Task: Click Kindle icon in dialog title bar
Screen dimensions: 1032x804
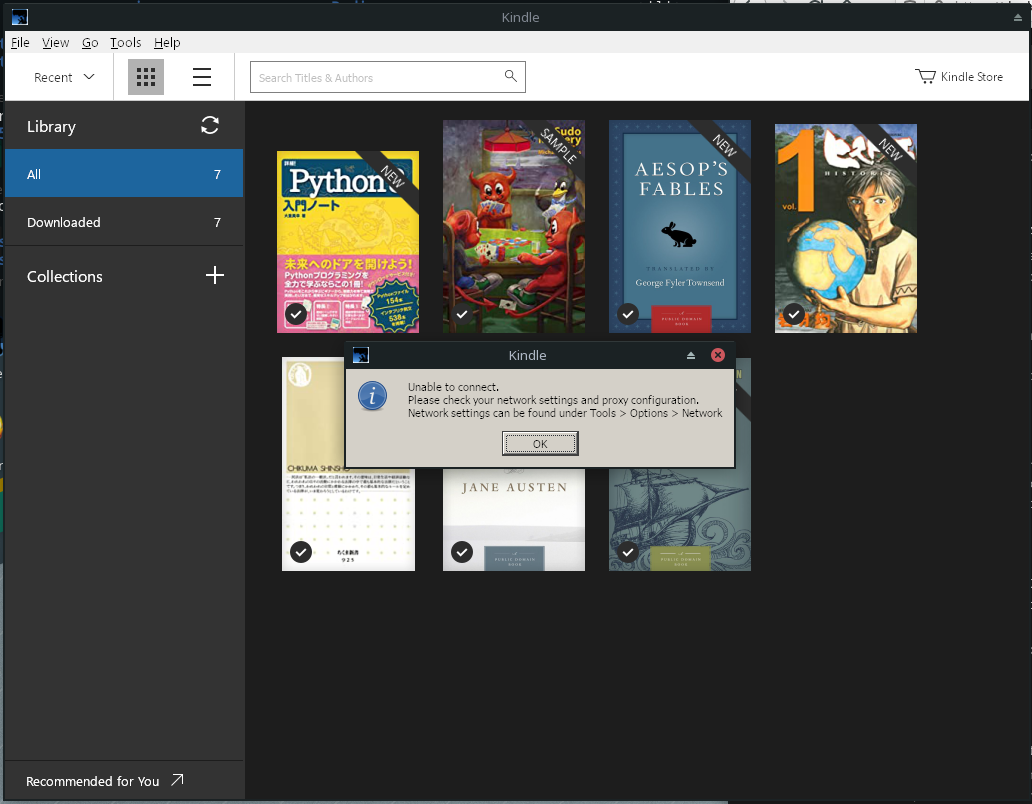Action: pyautogui.click(x=361, y=355)
